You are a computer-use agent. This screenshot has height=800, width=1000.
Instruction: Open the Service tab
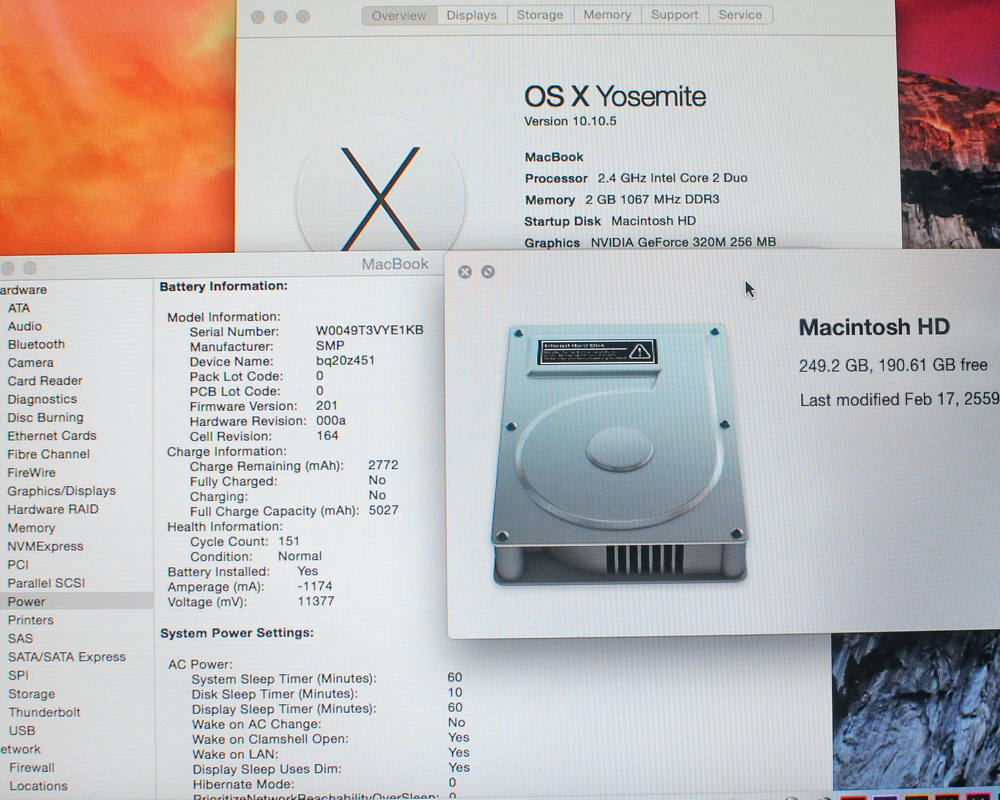[x=740, y=15]
